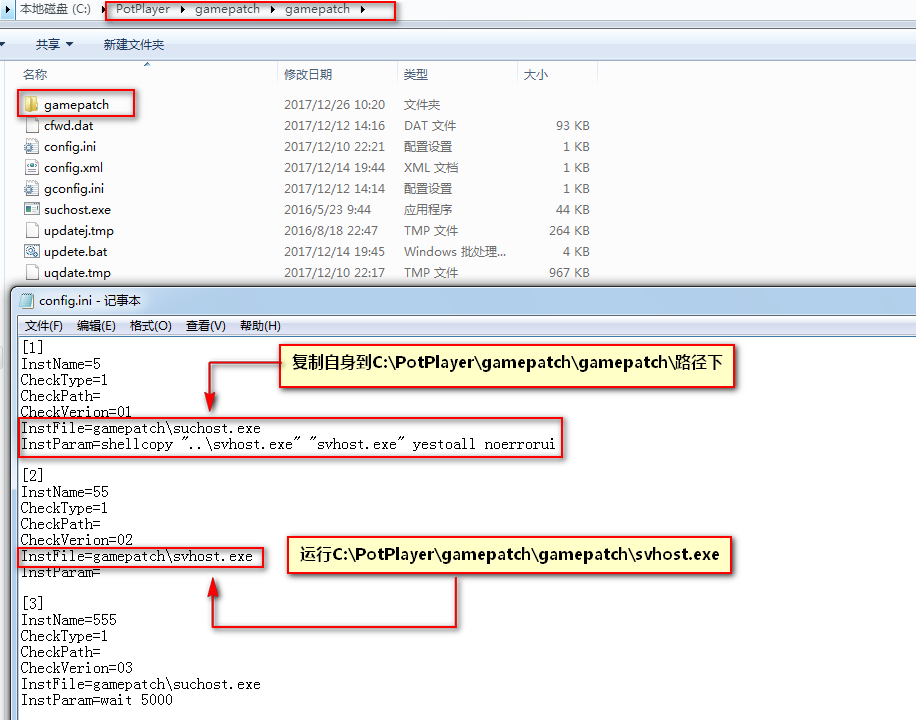Screen dimensions: 916x720
Task: Select the config.ini file icon
Action: point(31,147)
